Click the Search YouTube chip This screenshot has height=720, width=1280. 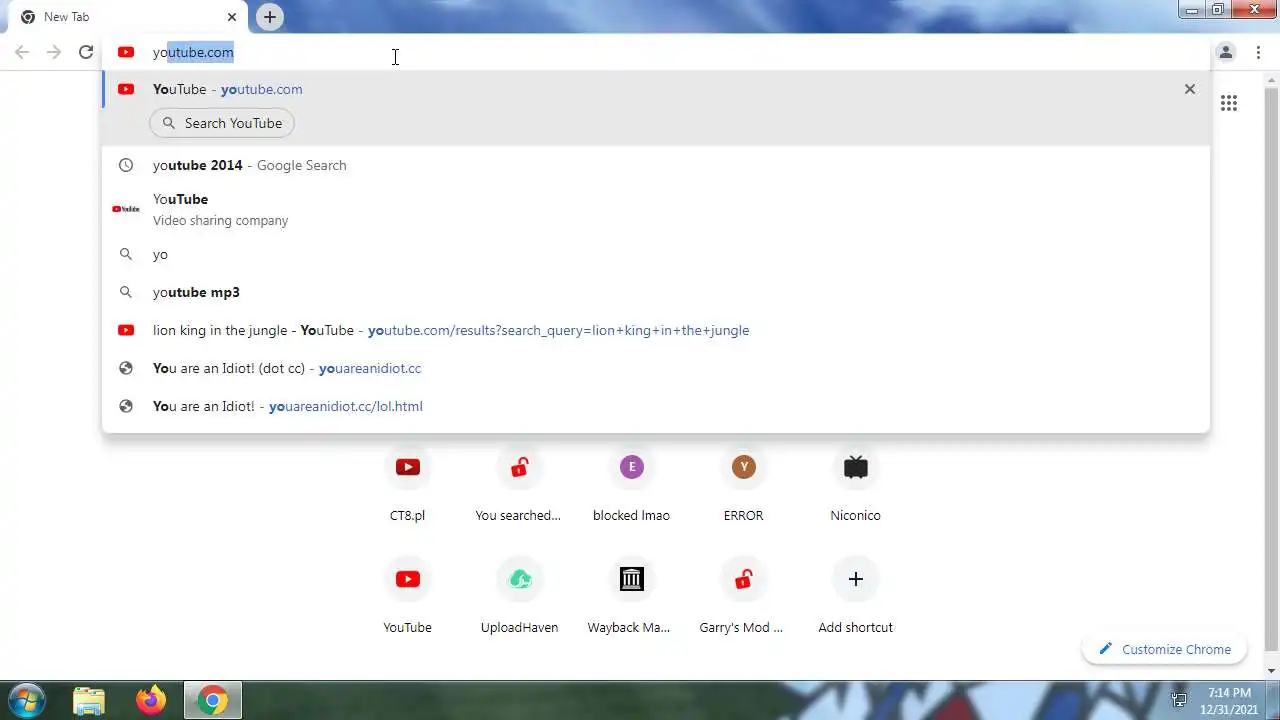222,123
